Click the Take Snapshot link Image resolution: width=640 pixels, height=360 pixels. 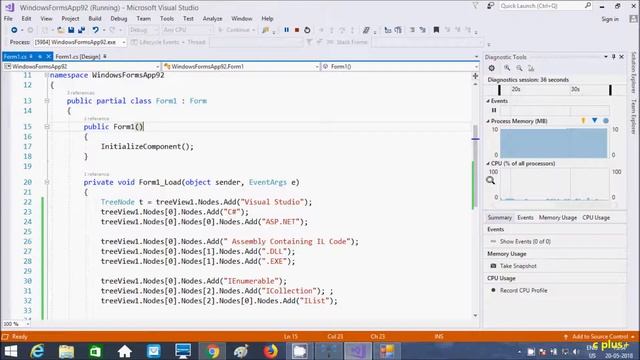point(518,266)
